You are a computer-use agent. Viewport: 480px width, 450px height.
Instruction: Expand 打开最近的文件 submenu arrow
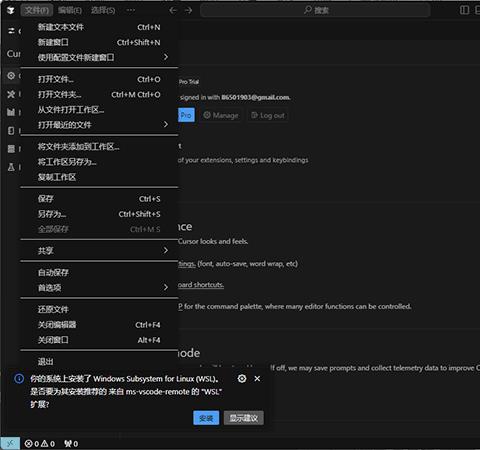tap(166, 125)
